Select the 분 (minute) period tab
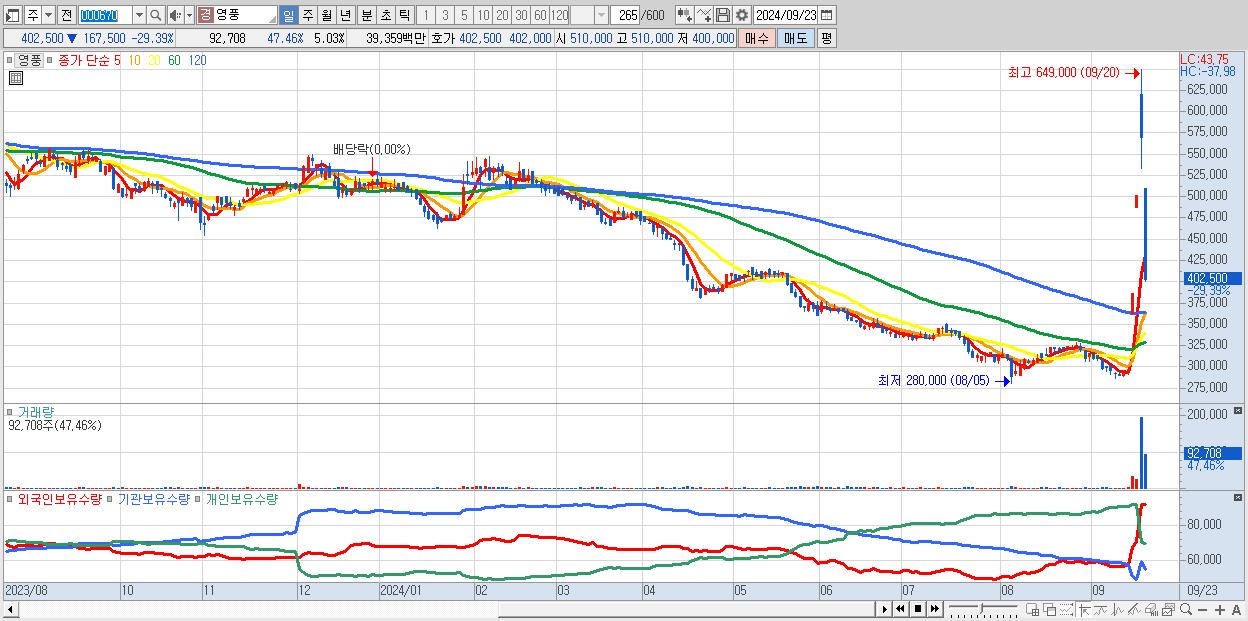 pyautogui.click(x=366, y=15)
